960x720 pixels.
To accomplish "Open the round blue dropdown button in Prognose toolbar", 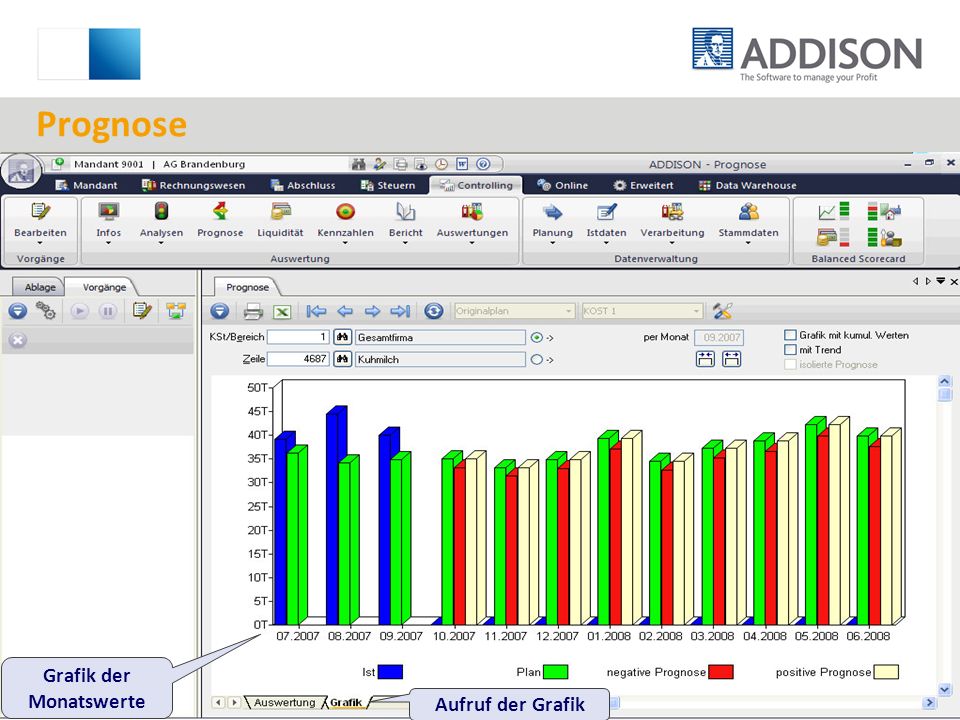I will click(x=220, y=311).
